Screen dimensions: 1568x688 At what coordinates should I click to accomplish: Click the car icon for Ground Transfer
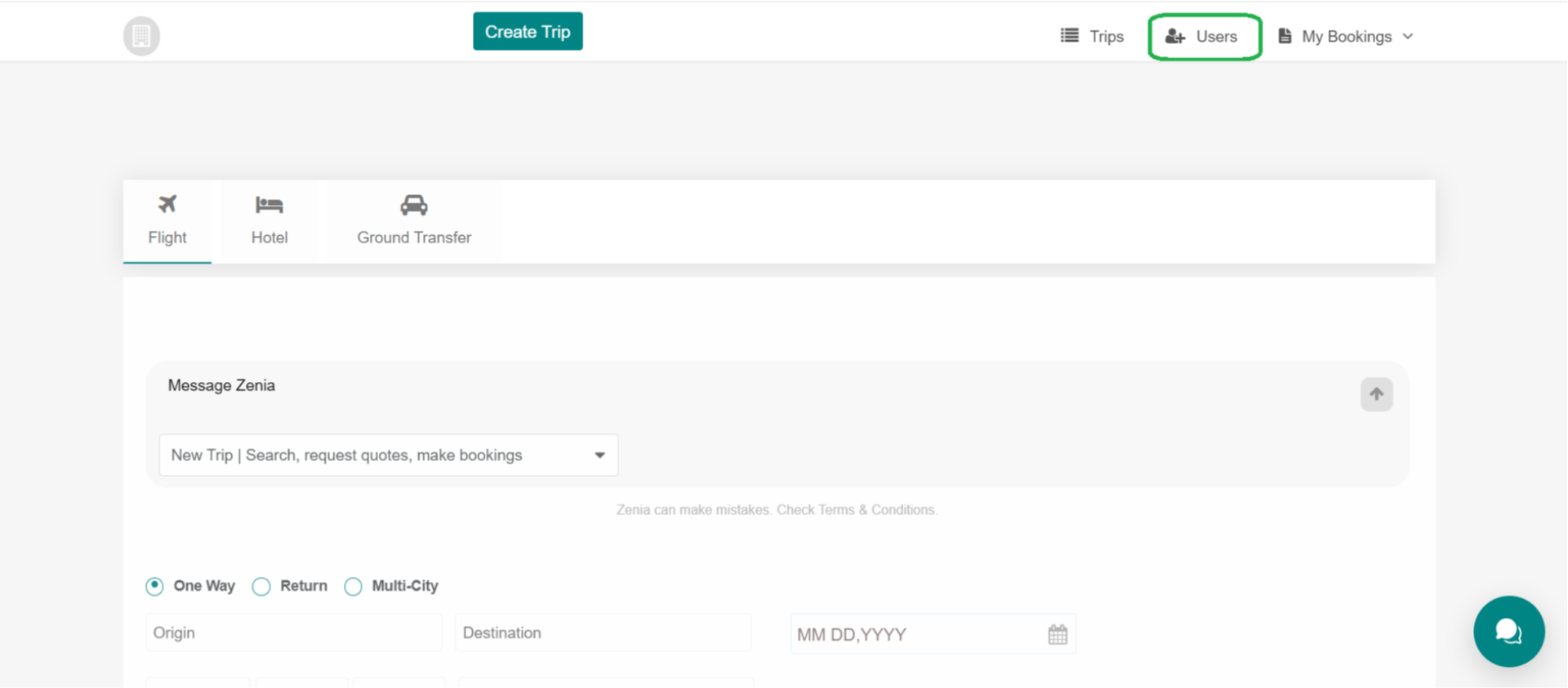413,205
